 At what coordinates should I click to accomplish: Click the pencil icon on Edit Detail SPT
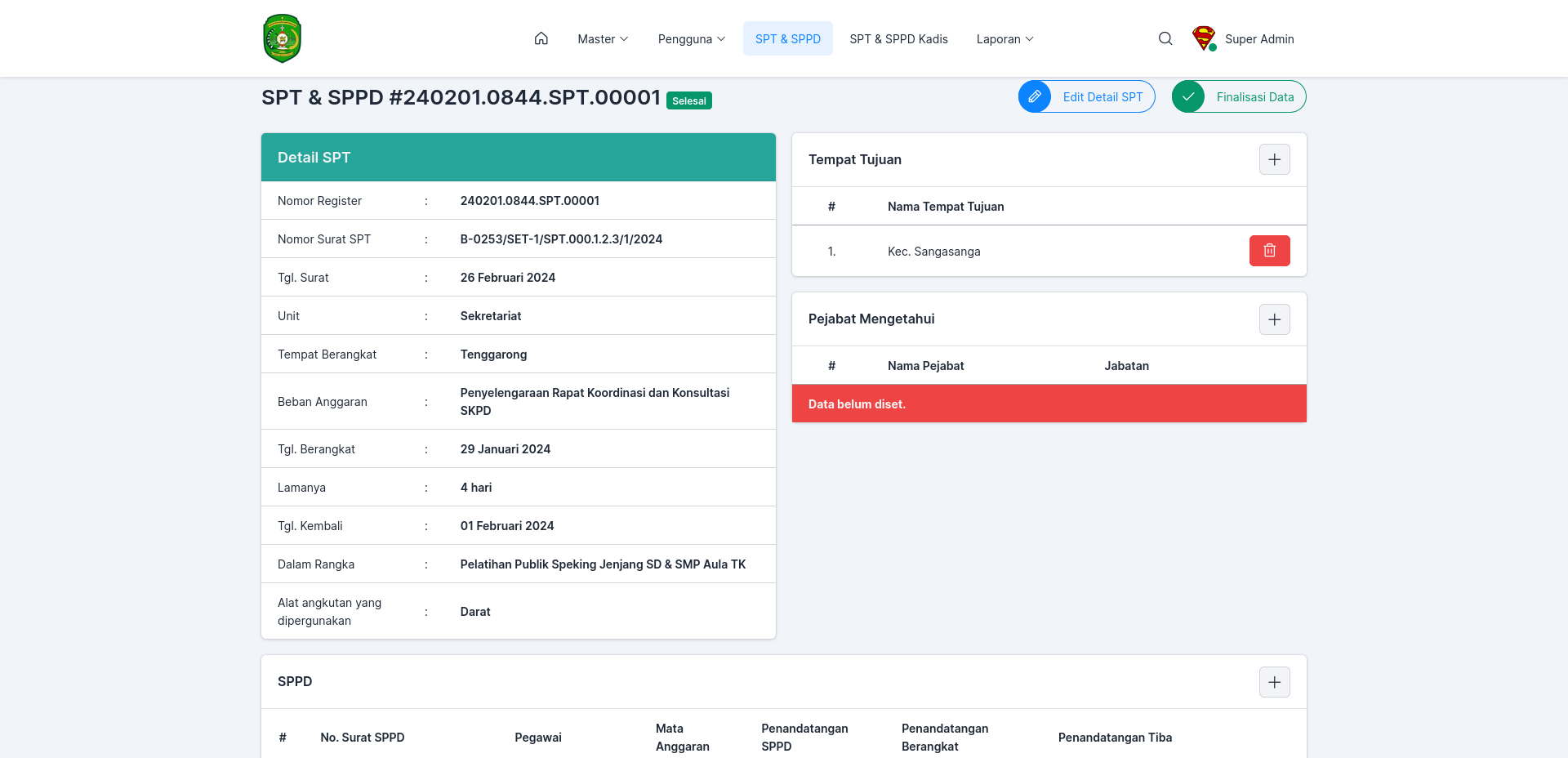(1035, 96)
